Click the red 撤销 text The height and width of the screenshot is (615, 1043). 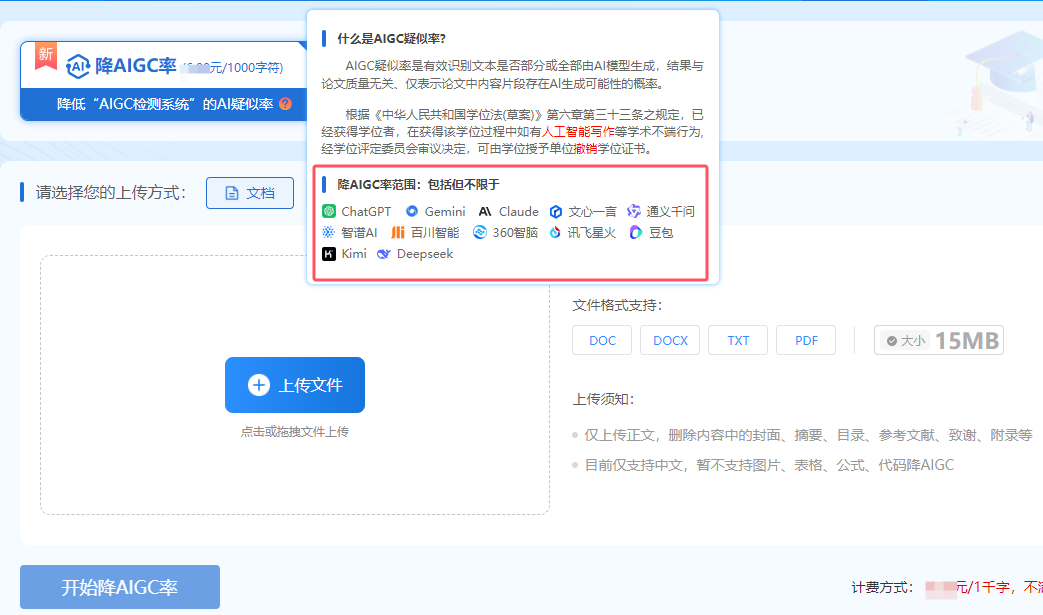pos(585,148)
